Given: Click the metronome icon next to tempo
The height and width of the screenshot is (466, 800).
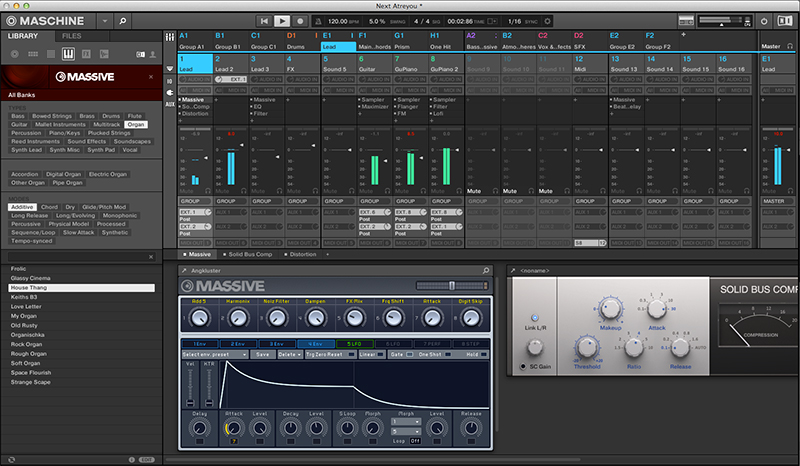Looking at the screenshot, I should pos(318,20).
